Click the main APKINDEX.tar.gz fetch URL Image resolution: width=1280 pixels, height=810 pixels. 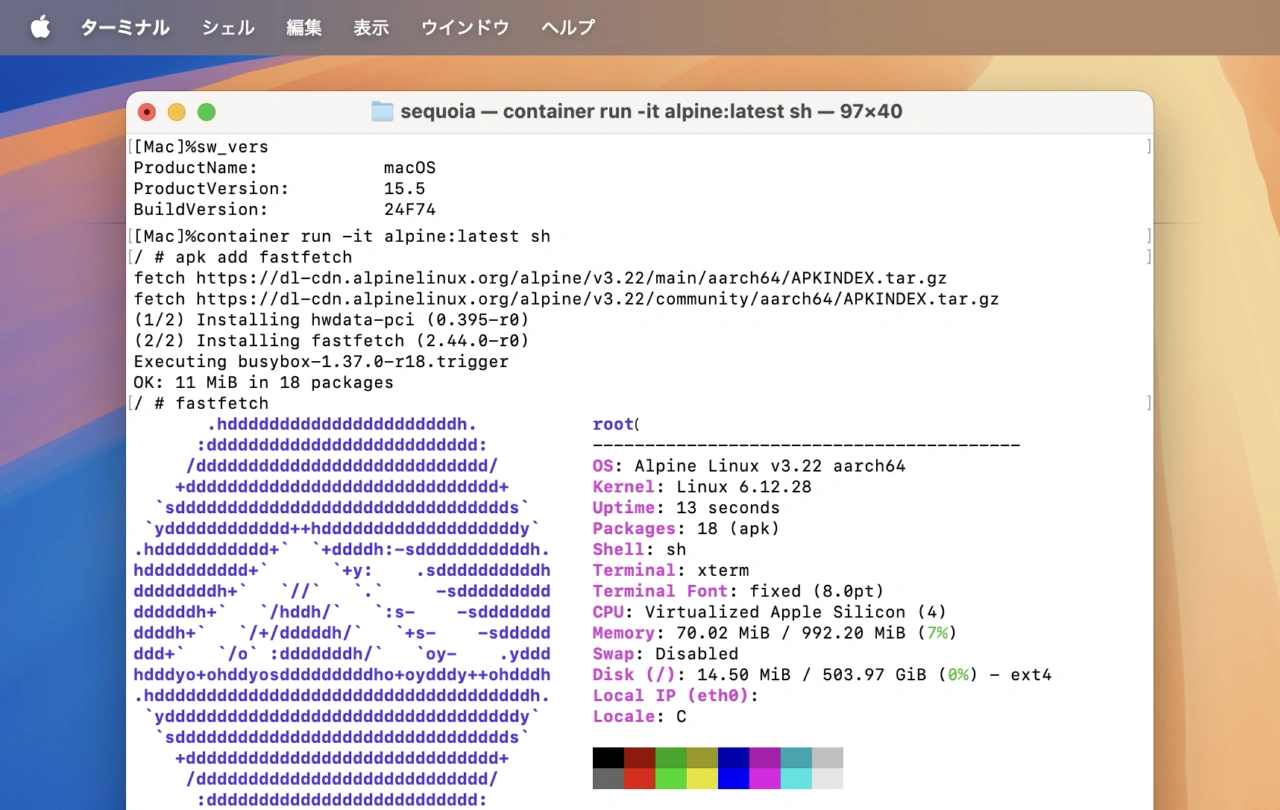click(x=571, y=278)
